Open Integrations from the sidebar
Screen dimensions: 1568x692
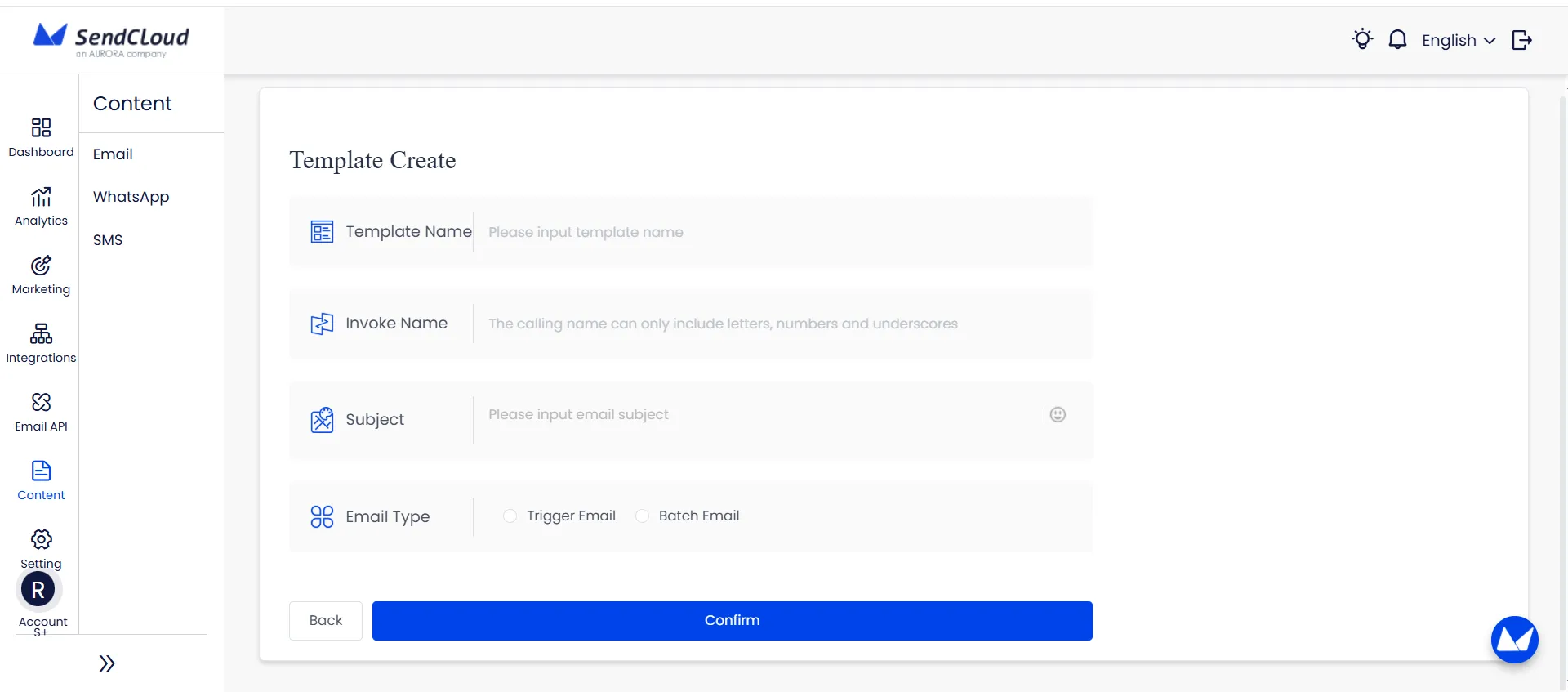(x=41, y=334)
